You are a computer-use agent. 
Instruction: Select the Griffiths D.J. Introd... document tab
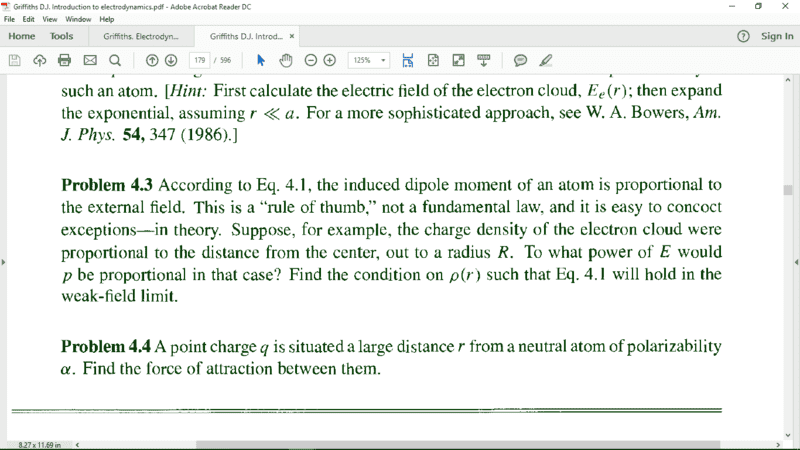(x=246, y=36)
